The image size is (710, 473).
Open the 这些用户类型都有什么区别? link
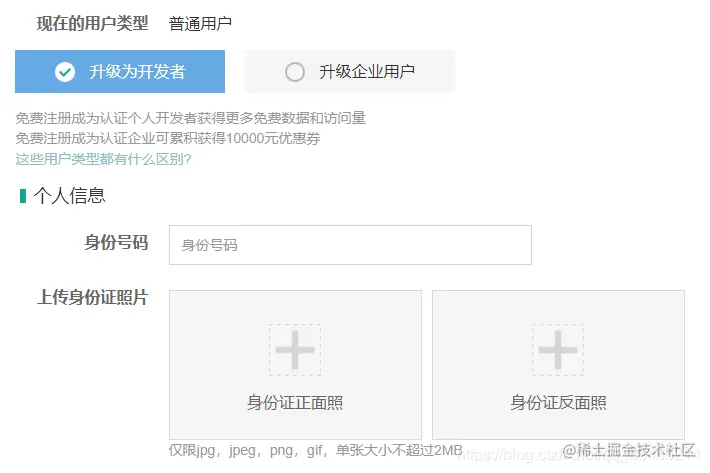tap(104, 159)
